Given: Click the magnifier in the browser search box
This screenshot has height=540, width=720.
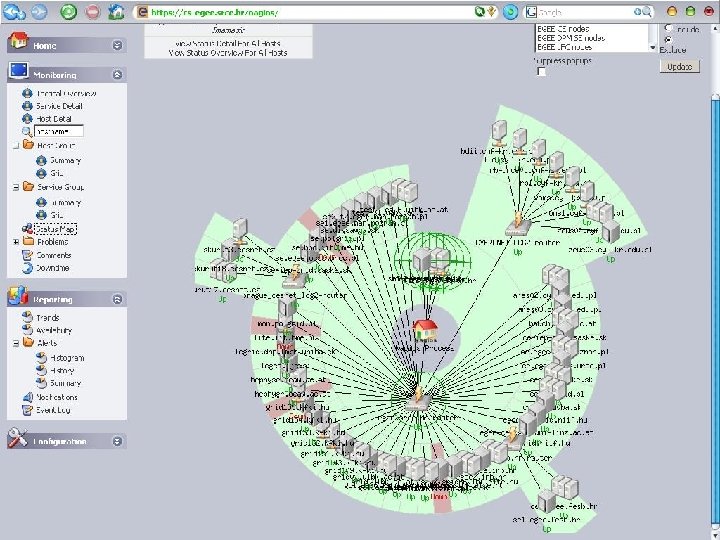Looking at the screenshot, I should [x=647, y=12].
